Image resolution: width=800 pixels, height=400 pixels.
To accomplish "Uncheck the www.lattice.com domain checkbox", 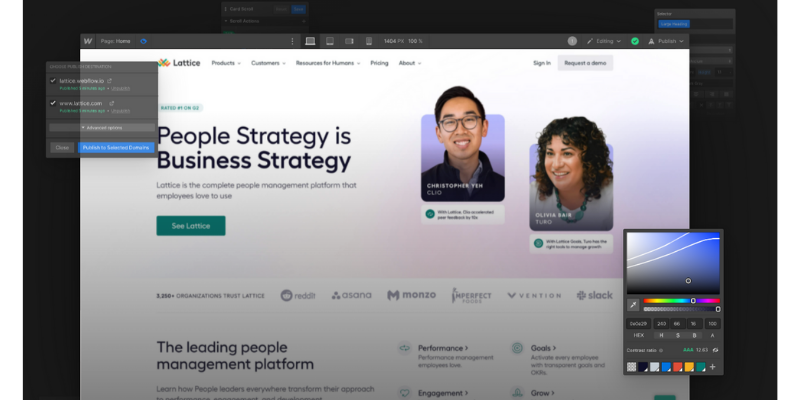I will click(53, 103).
